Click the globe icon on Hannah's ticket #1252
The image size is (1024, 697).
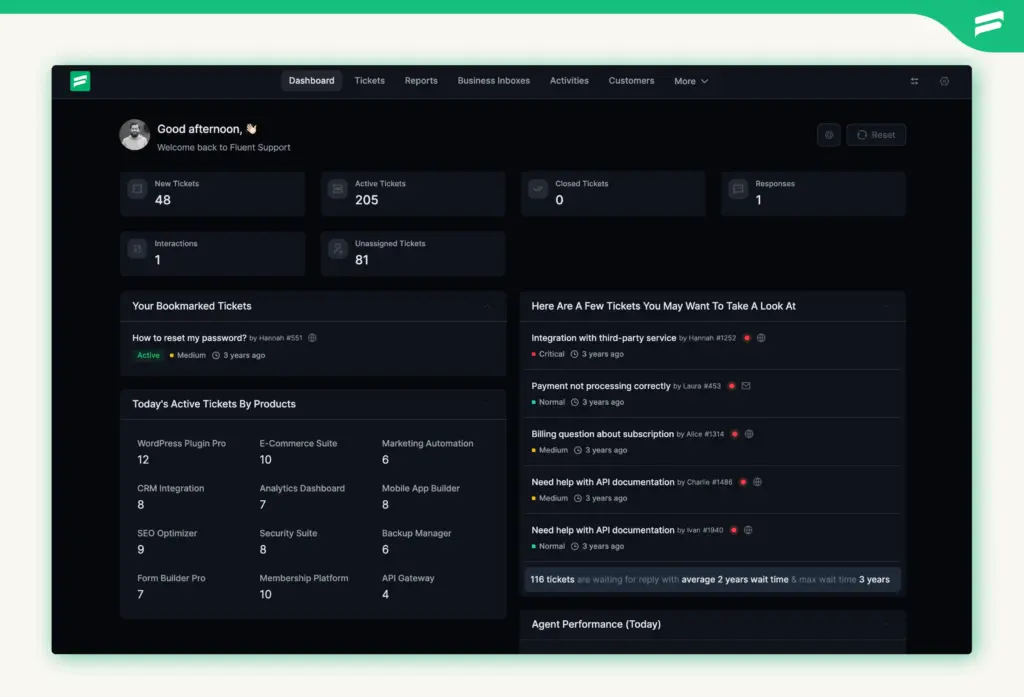click(x=762, y=337)
